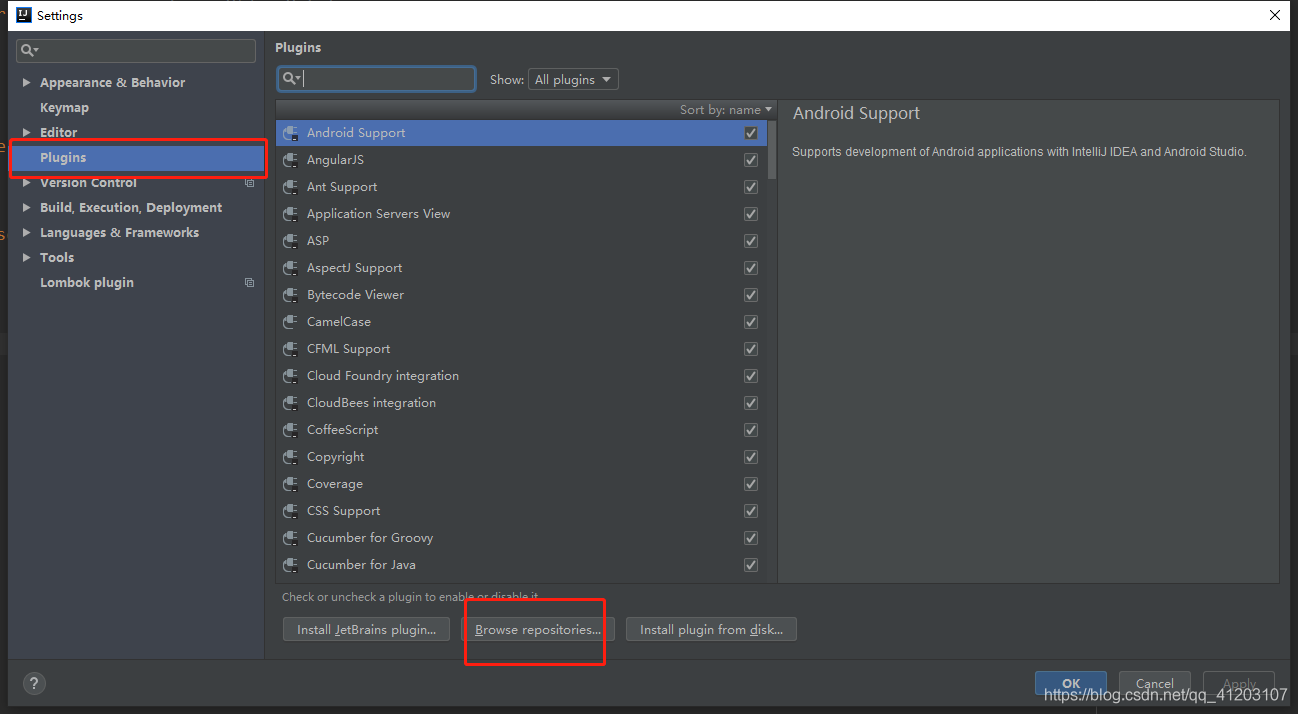Expand the Languages & Frameworks node
This screenshot has width=1298, height=714.
tap(26, 233)
